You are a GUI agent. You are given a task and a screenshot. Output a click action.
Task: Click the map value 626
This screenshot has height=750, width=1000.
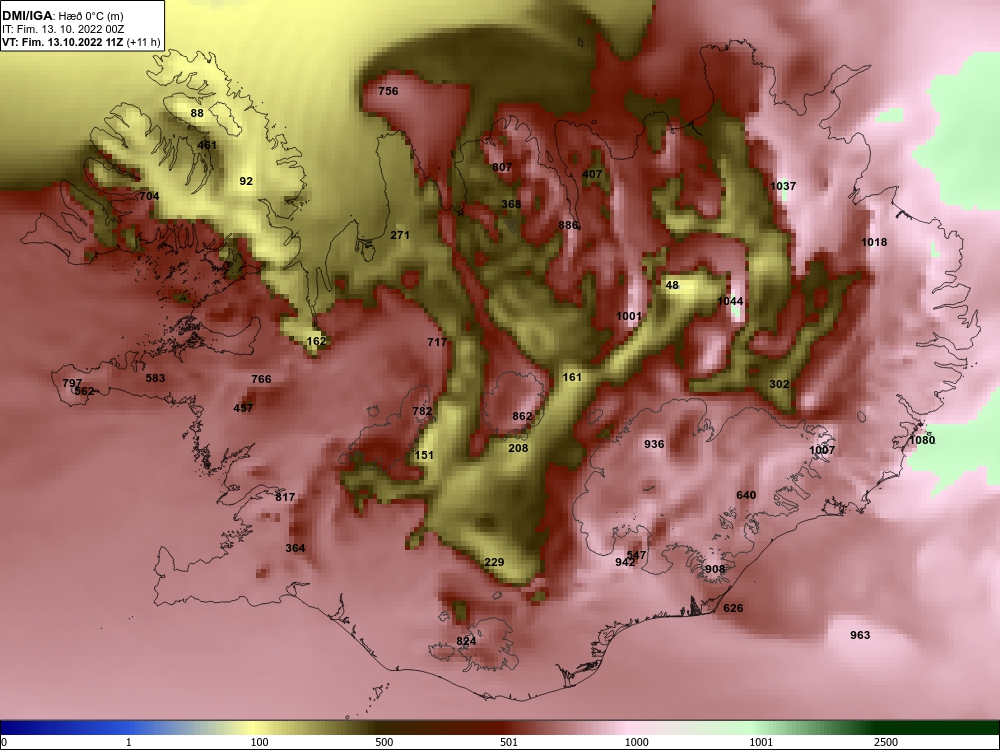point(733,608)
